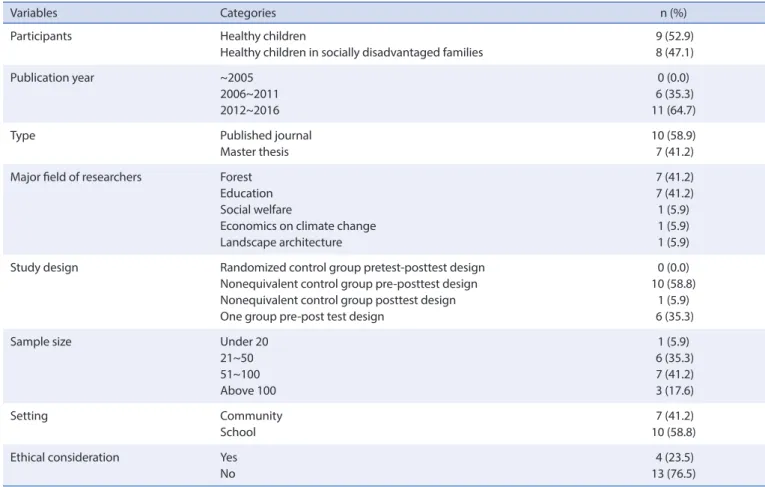This screenshot has height=487, width=765.
Task: Click the '2012~2016' category
Action: coord(250,111)
